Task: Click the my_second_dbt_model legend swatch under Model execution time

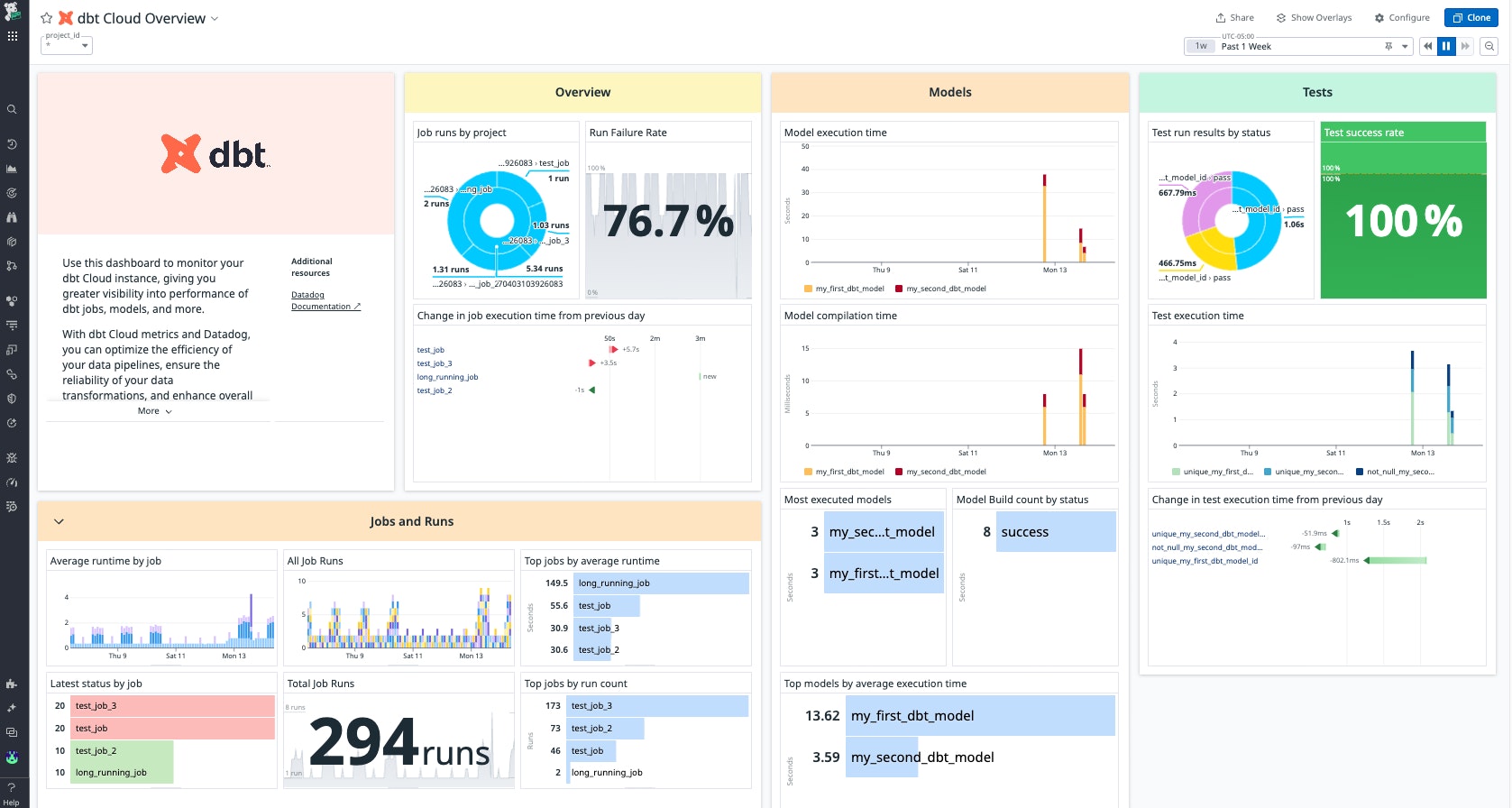Action: click(899, 289)
